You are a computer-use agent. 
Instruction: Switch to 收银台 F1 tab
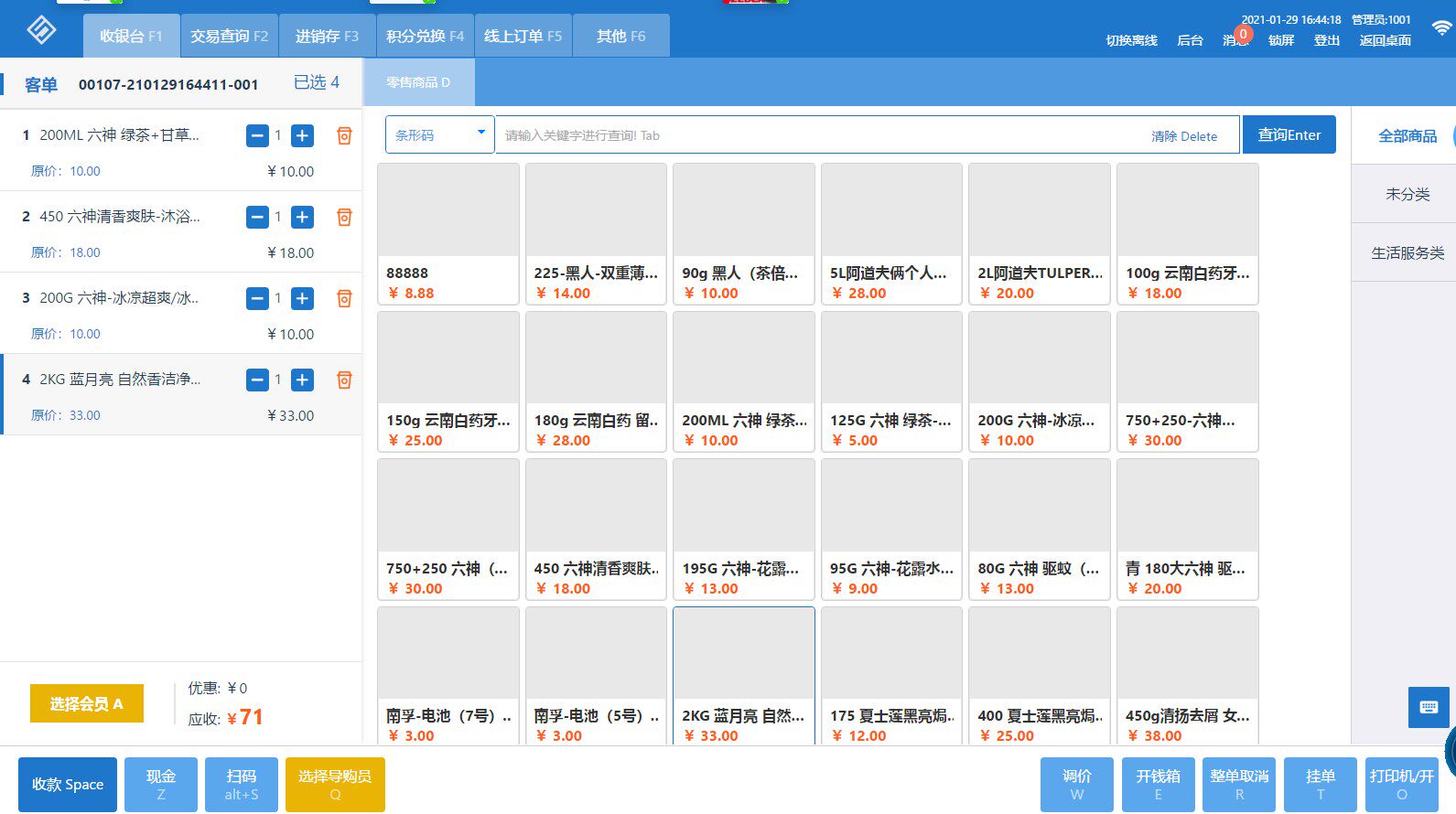(131, 36)
